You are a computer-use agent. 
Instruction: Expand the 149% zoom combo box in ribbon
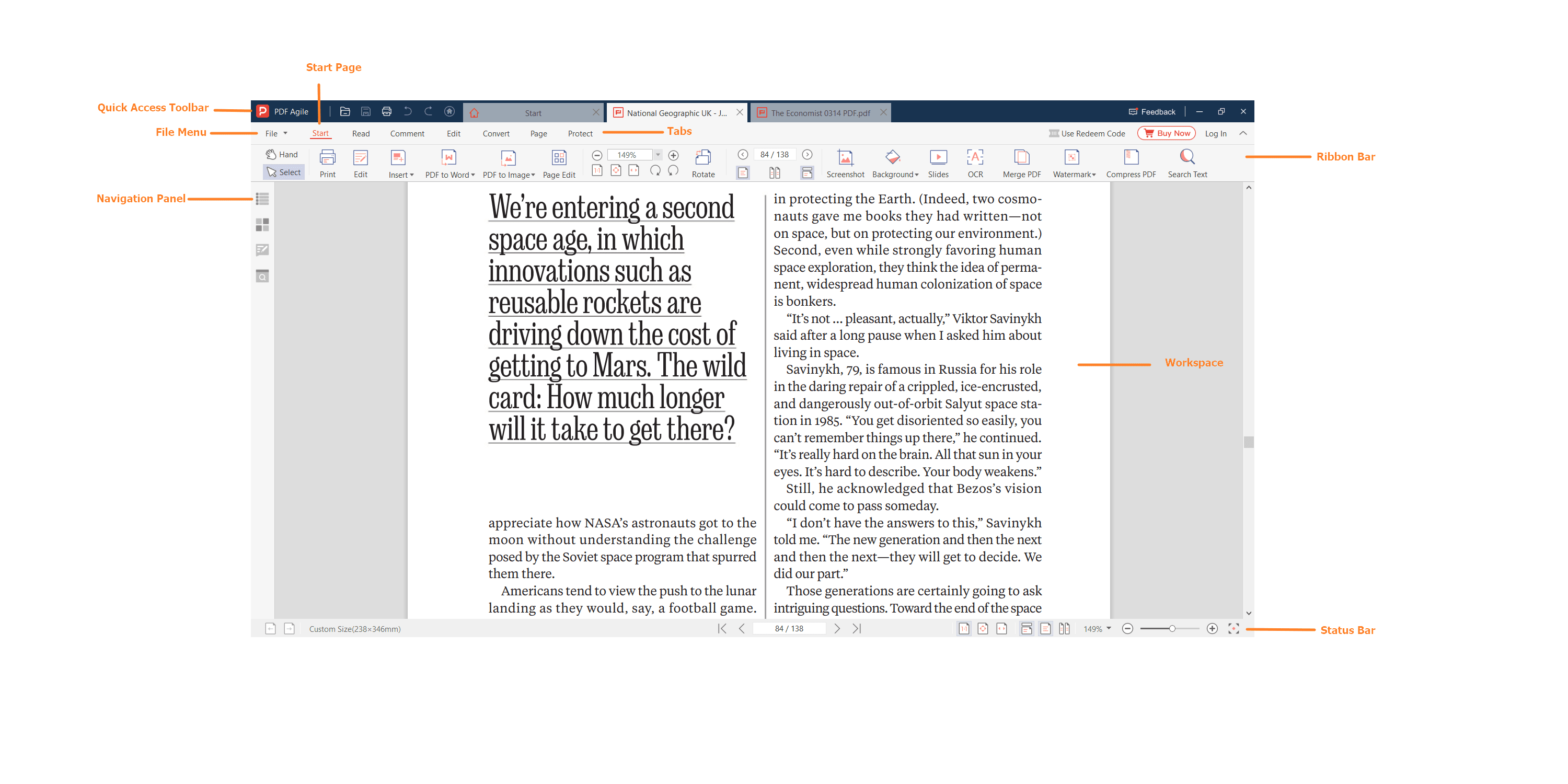[658, 155]
